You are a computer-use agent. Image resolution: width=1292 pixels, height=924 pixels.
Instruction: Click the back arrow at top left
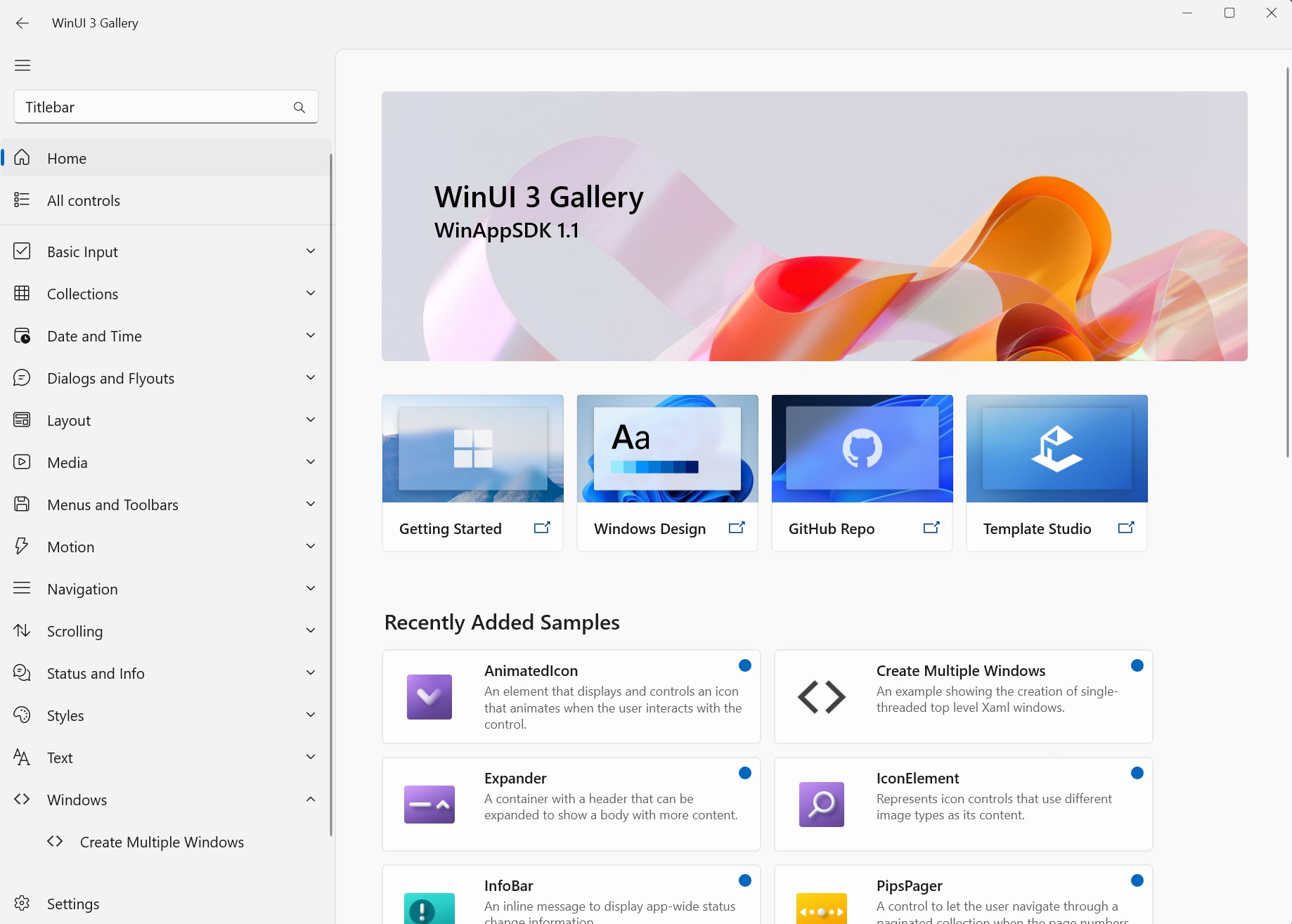(22, 22)
